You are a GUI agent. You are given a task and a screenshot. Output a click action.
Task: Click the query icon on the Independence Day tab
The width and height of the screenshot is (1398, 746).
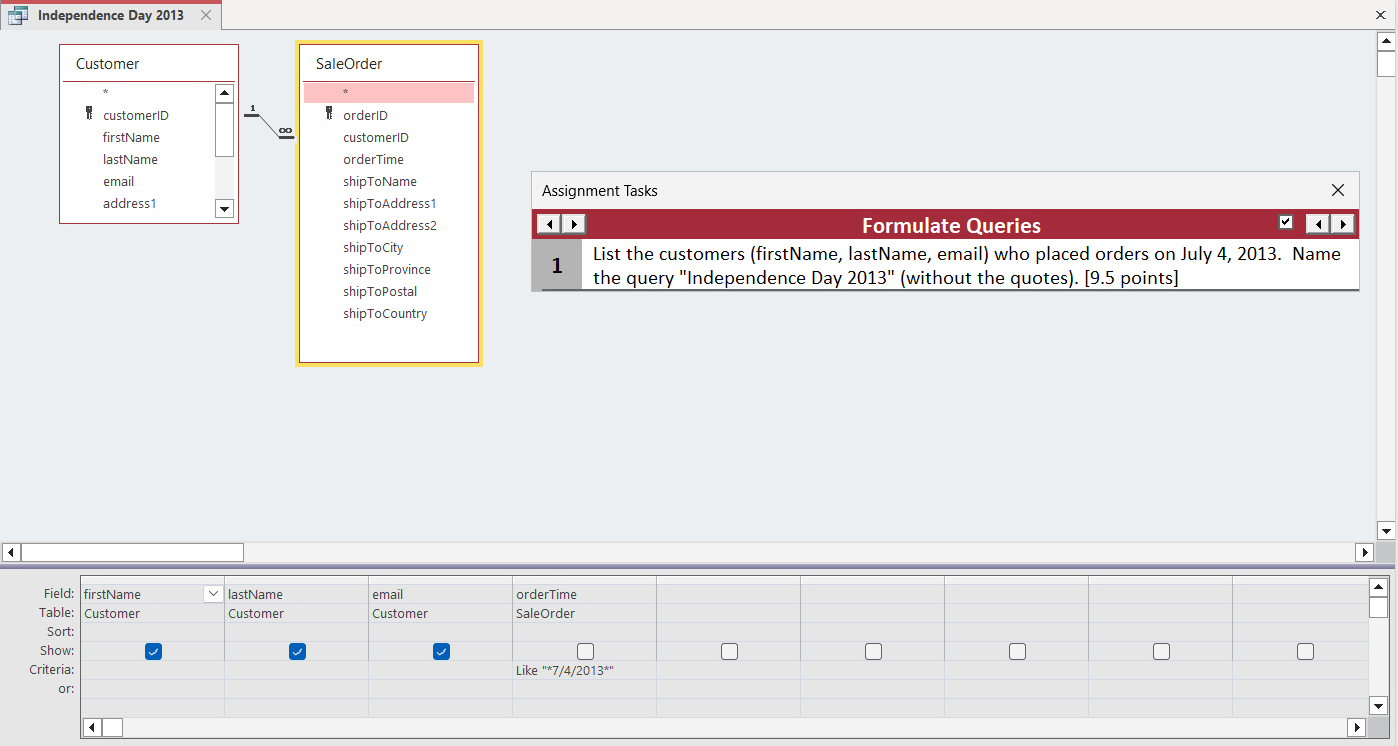pos(16,15)
